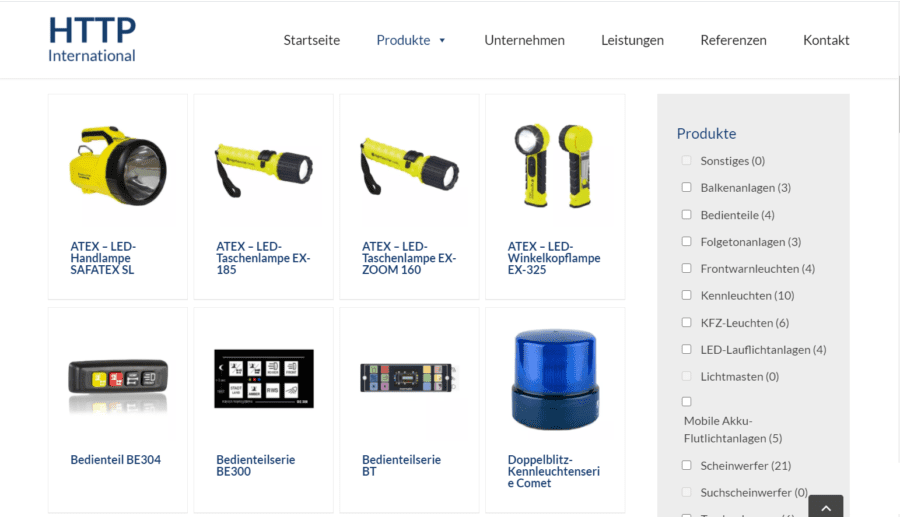Open the Bedienteilserie BT image

point(409,378)
